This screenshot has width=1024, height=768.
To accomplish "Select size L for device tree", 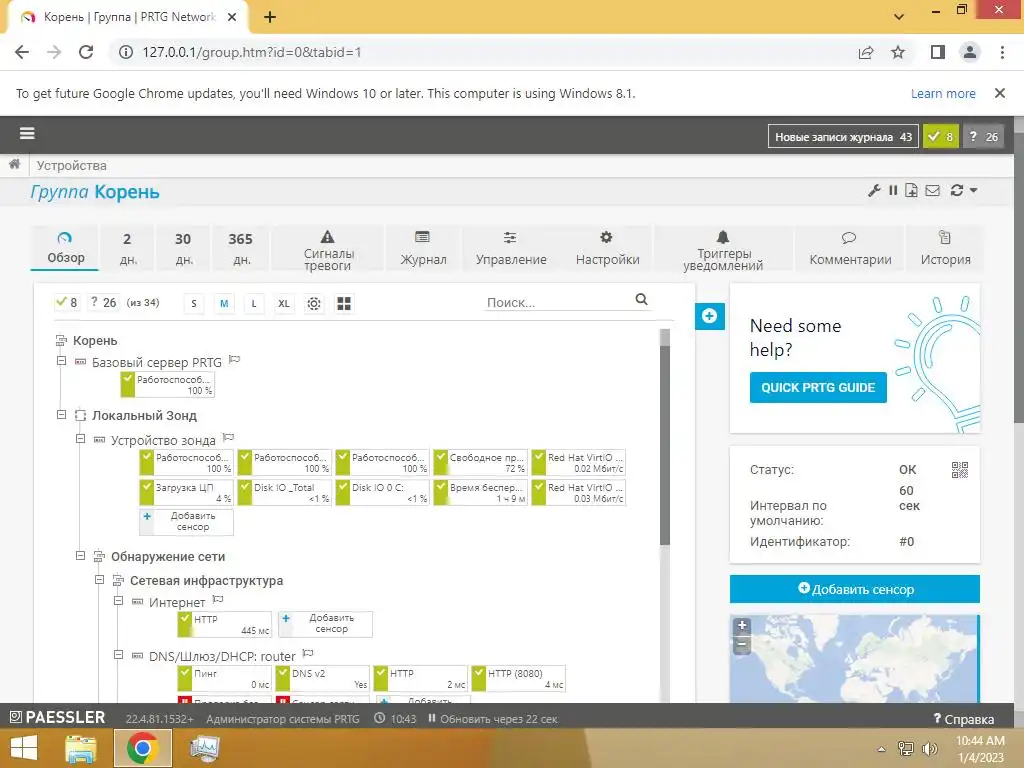I will [x=254, y=304].
